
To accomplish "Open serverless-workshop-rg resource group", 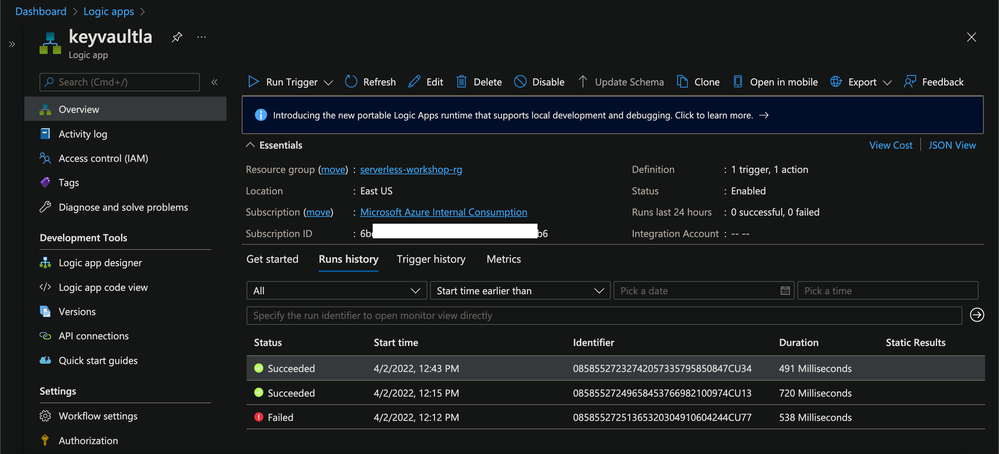I will pyautogui.click(x=411, y=169).
